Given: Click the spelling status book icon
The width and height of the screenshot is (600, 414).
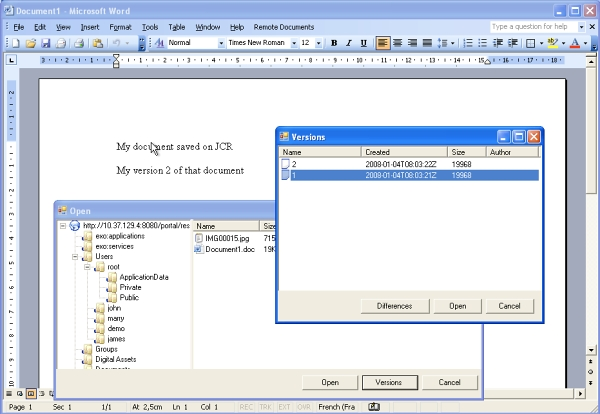Looking at the screenshot, I should (374, 407).
